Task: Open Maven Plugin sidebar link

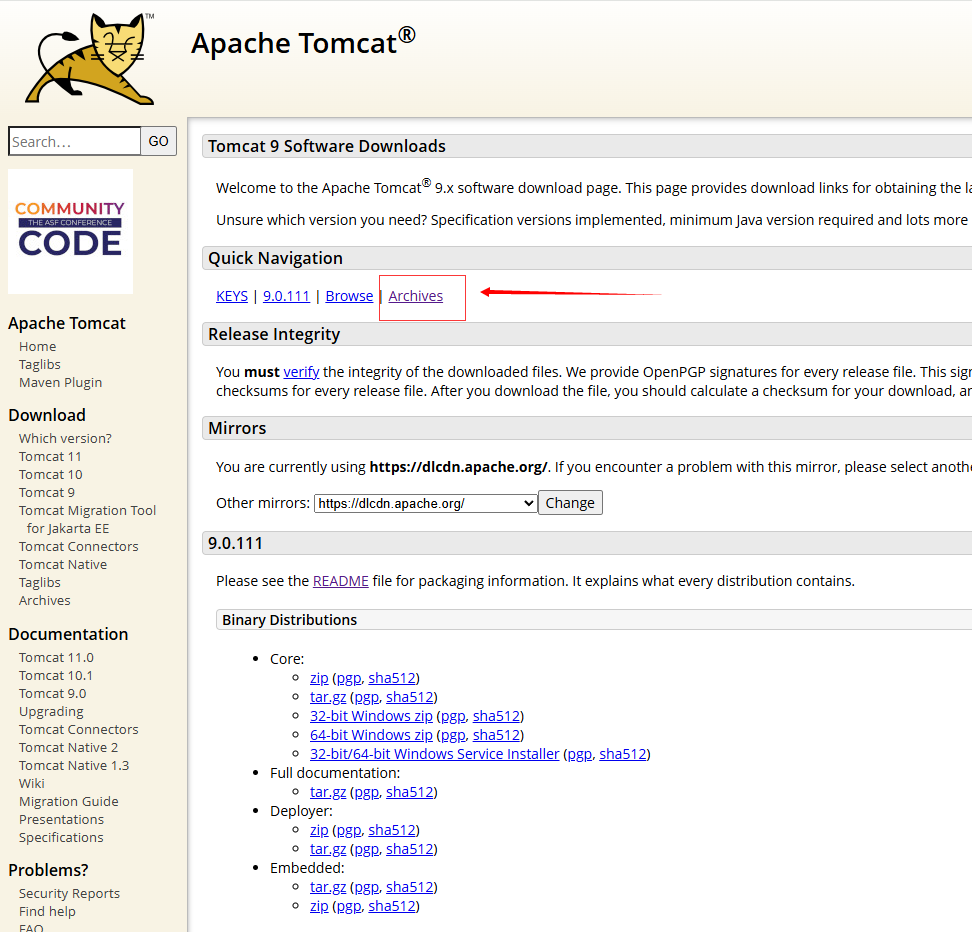Action: tap(61, 383)
